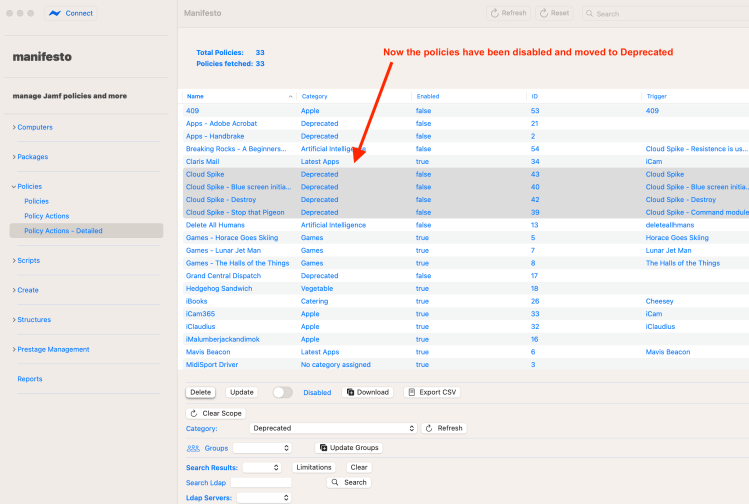The width and height of the screenshot is (749, 504).
Task: Click Refresh next to the Category dropdown
Action: pyautogui.click(x=444, y=428)
